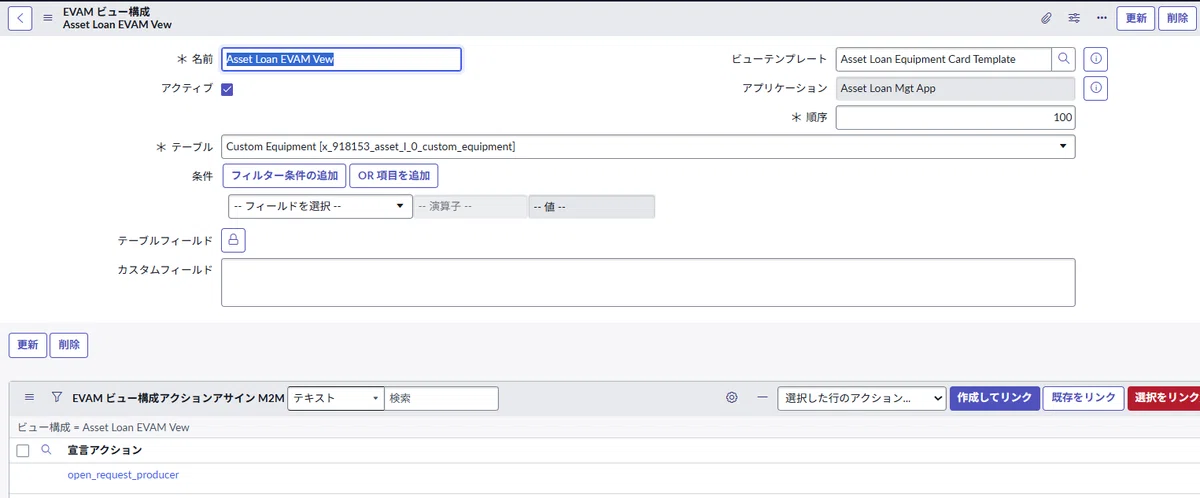Select all rows checkbox in related list

(x=23, y=451)
